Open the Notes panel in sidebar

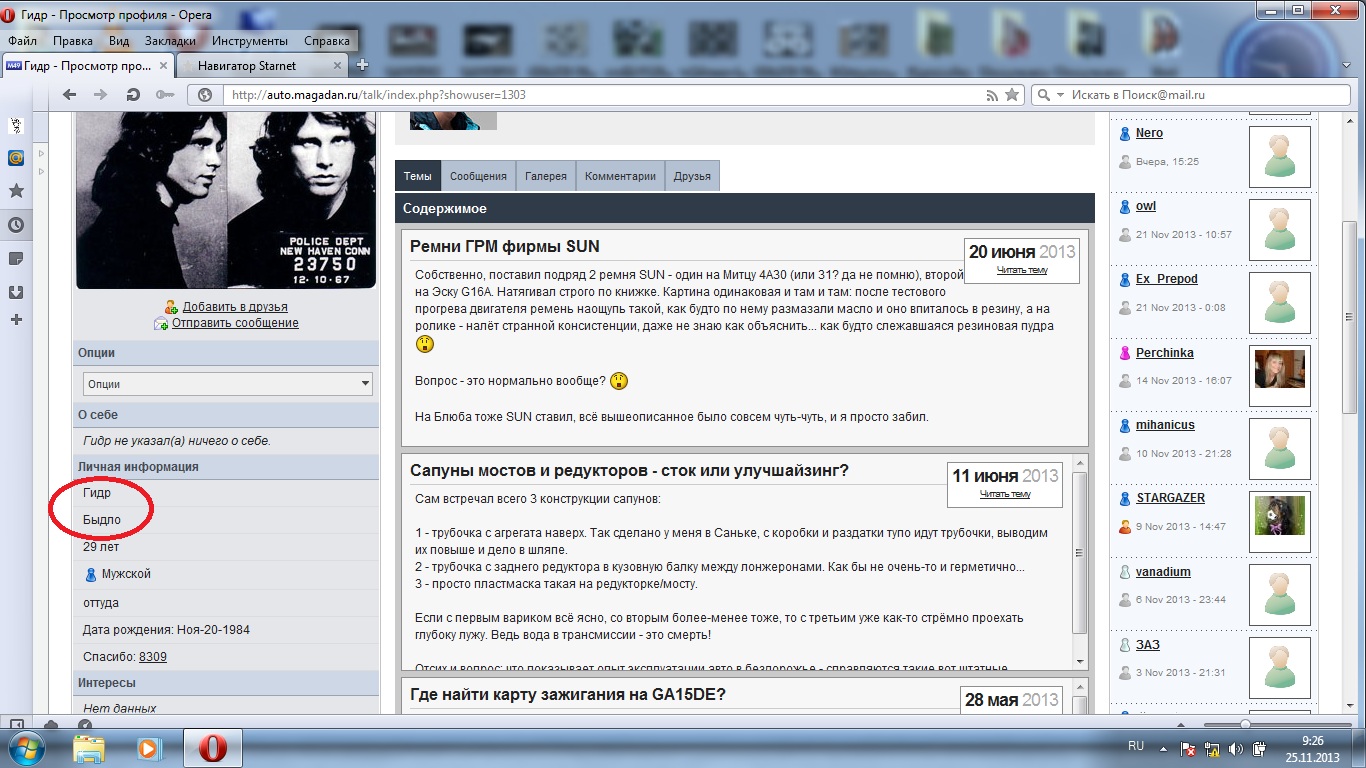16,259
